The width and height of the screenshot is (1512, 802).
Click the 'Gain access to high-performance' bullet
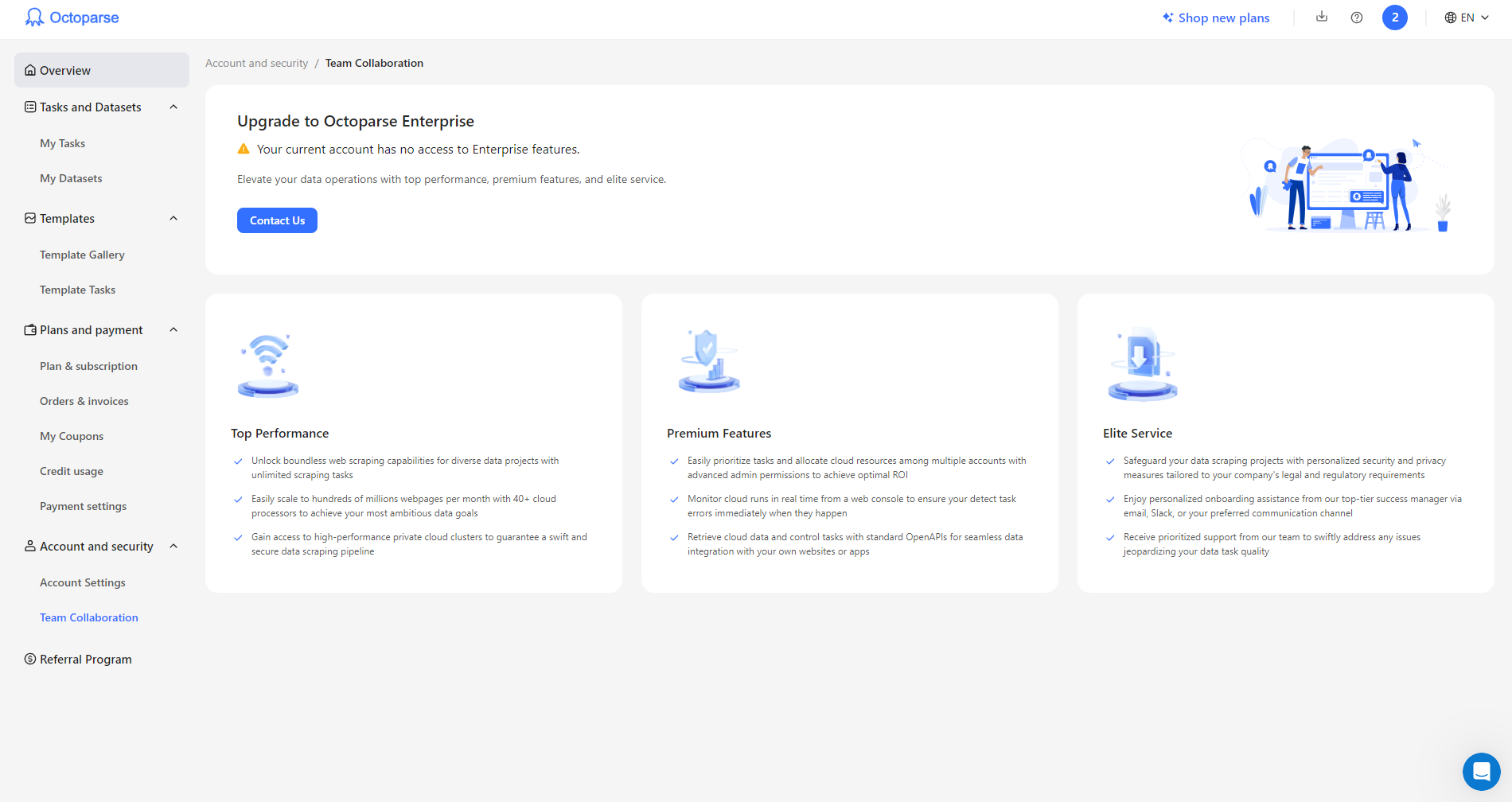pyautogui.click(x=419, y=544)
